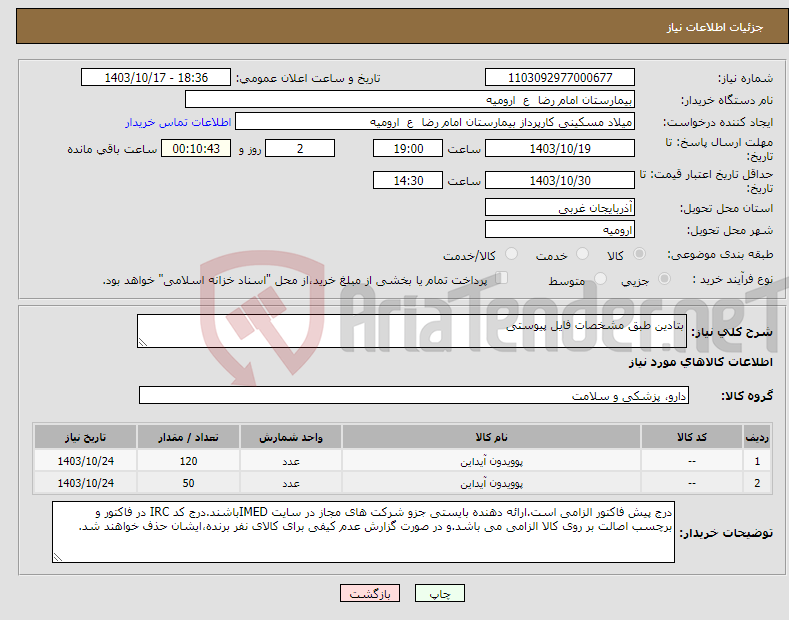Click the تعداد / مقدار column header

[x=188, y=437]
